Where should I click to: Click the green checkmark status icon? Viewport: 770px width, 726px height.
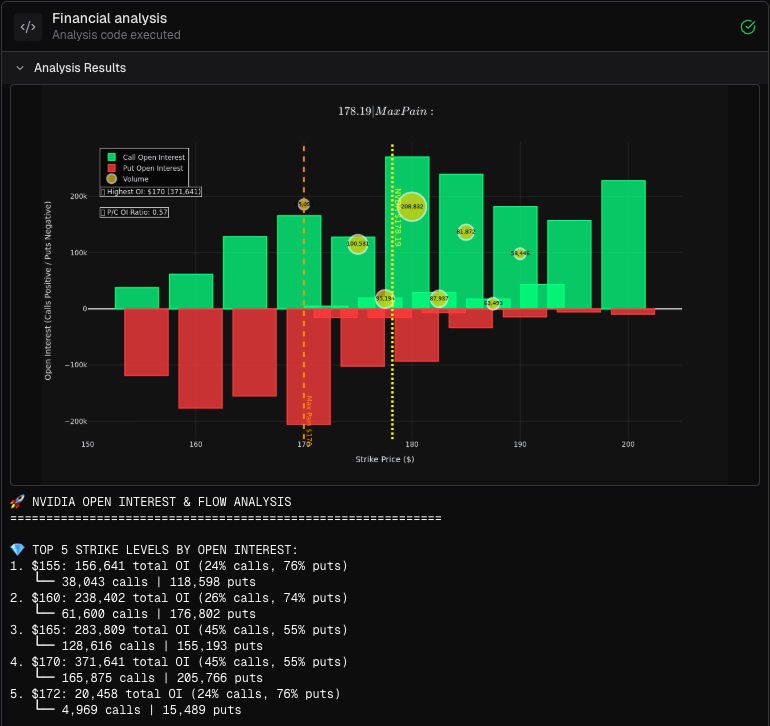pos(747,27)
